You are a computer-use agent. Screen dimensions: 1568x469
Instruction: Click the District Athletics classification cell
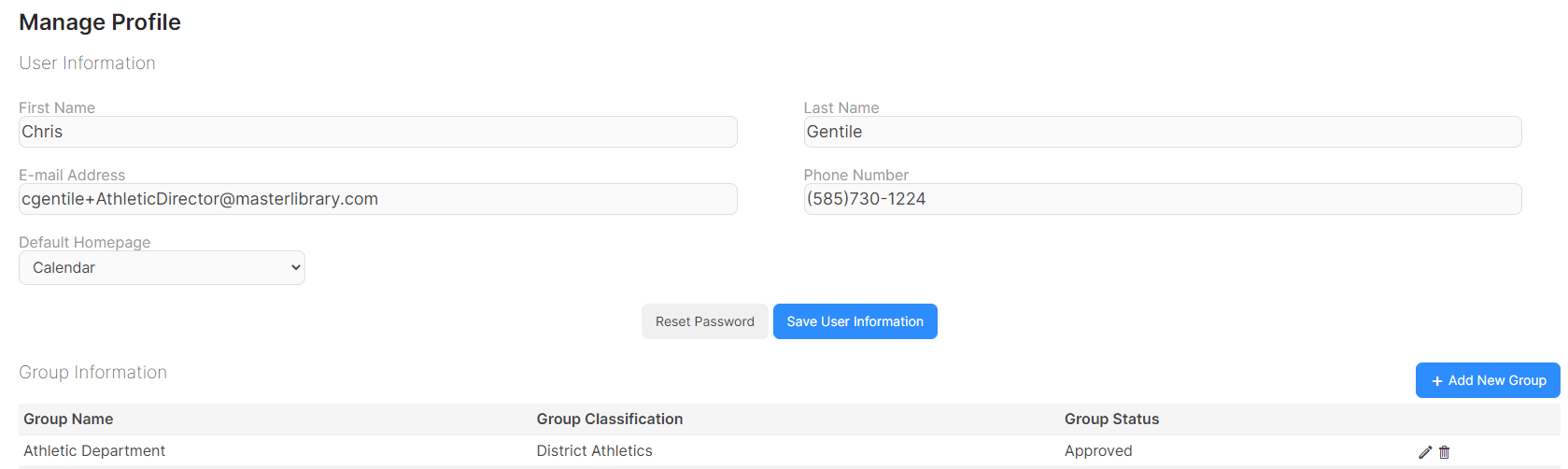[595, 451]
